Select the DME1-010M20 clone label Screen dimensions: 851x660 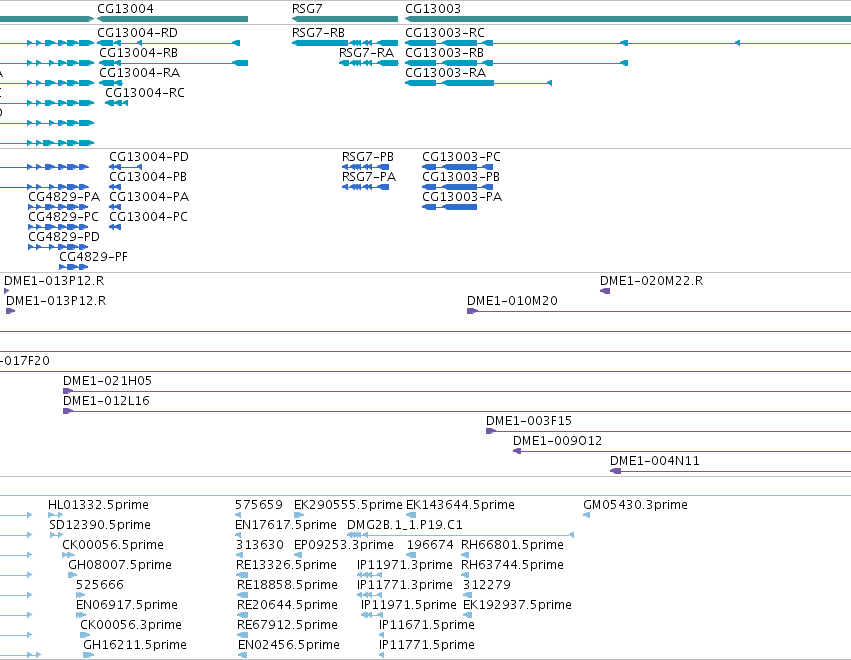[x=512, y=301]
